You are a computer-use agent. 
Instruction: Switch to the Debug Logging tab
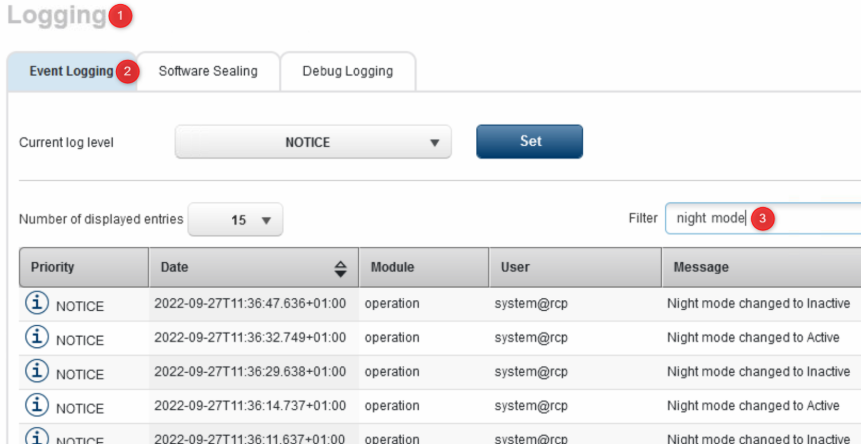coord(348,71)
